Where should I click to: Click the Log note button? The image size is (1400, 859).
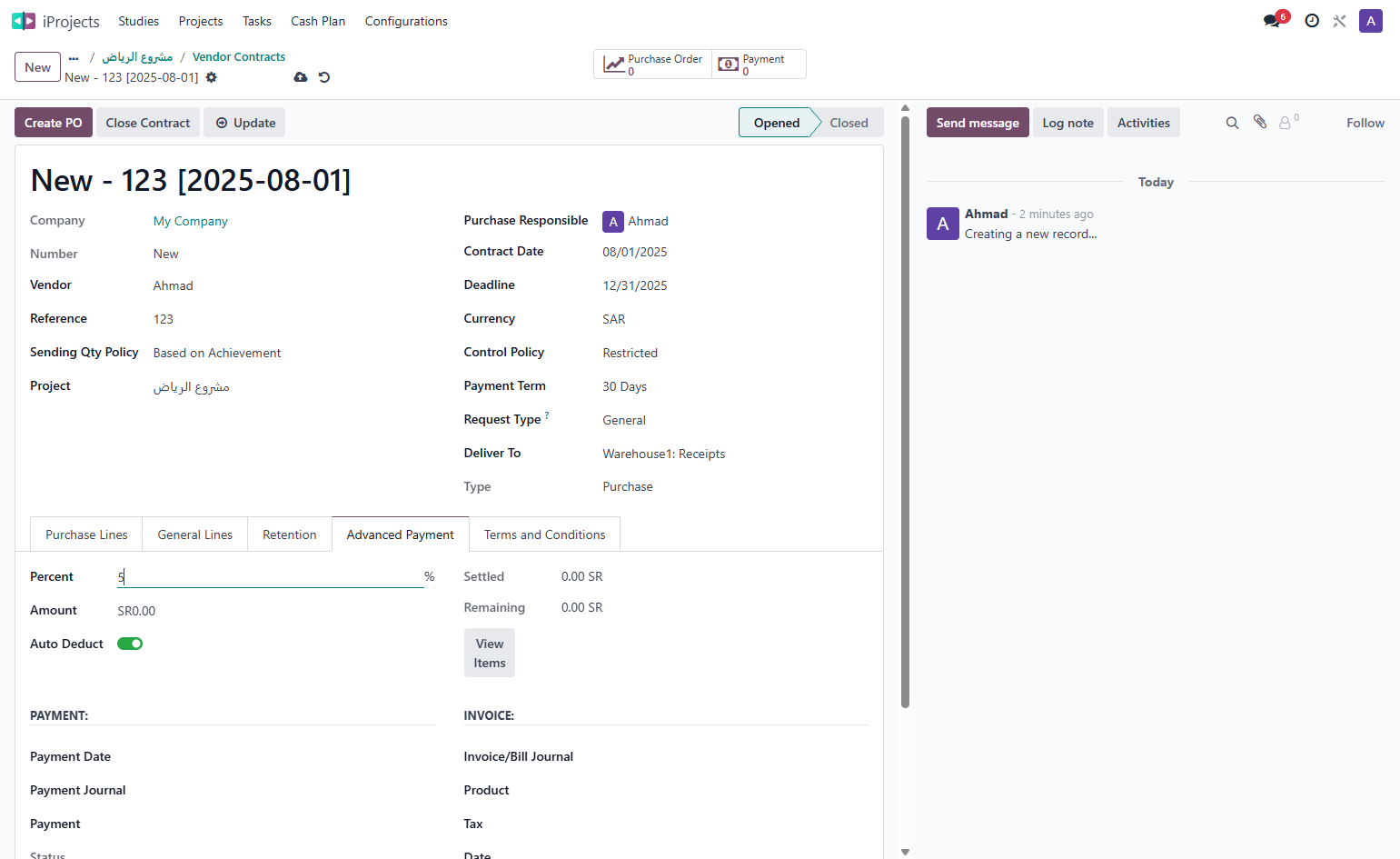point(1068,123)
